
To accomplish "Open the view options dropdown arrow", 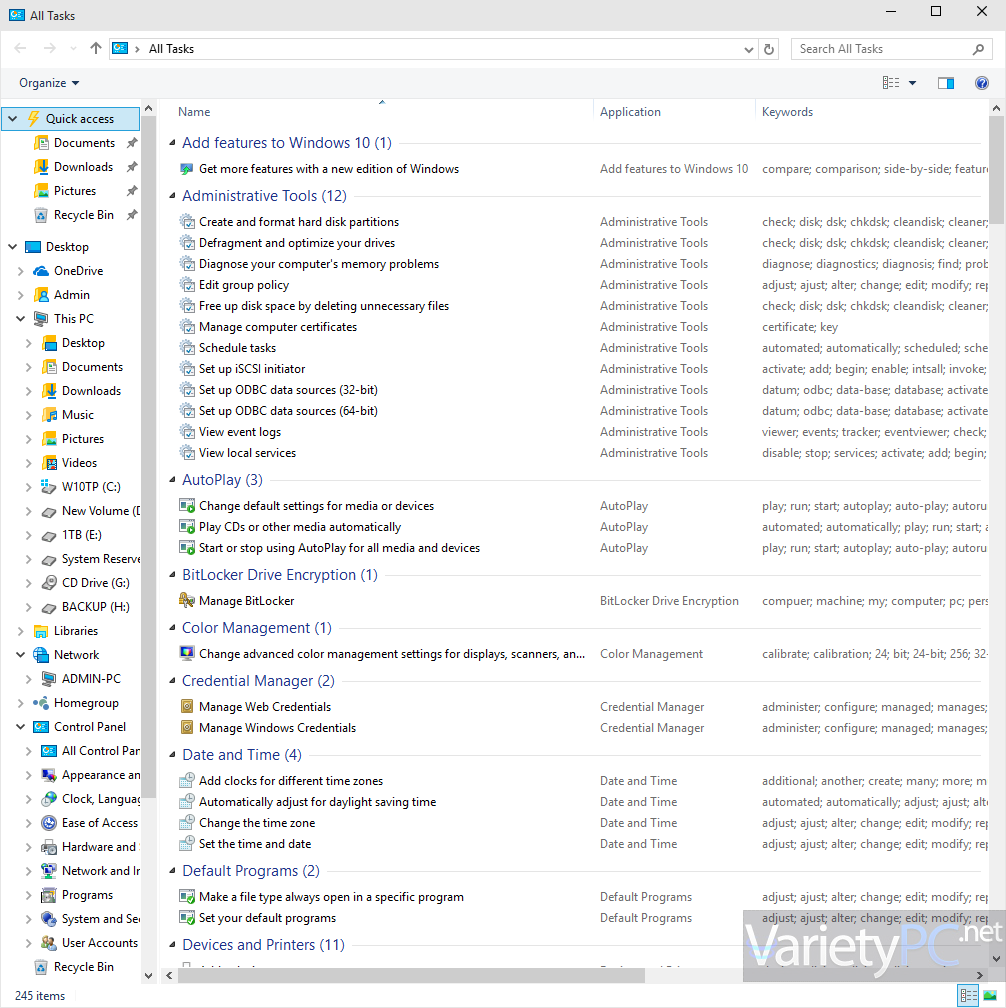I will (x=912, y=83).
